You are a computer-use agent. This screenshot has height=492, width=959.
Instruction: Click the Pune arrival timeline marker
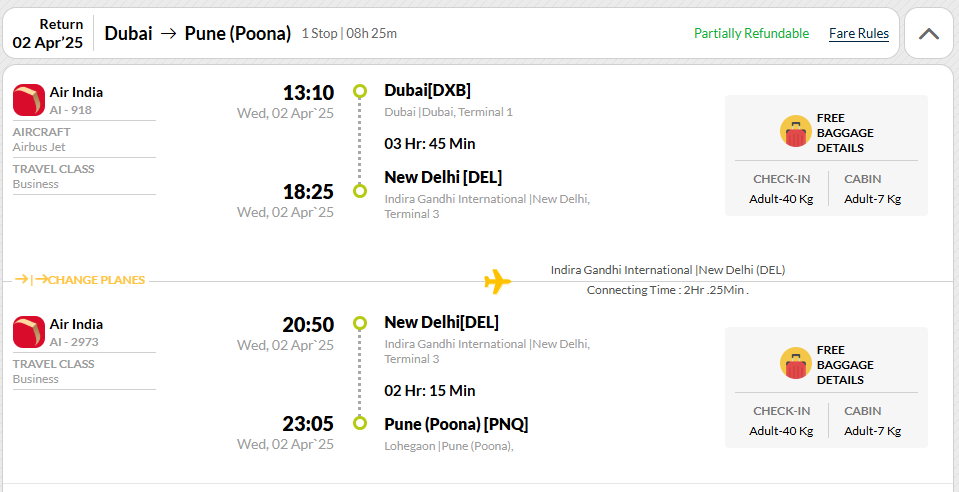click(x=360, y=423)
